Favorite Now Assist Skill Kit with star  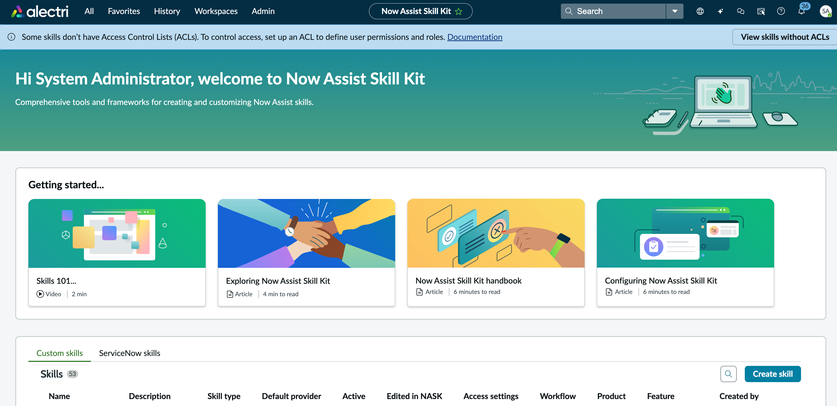[459, 11]
